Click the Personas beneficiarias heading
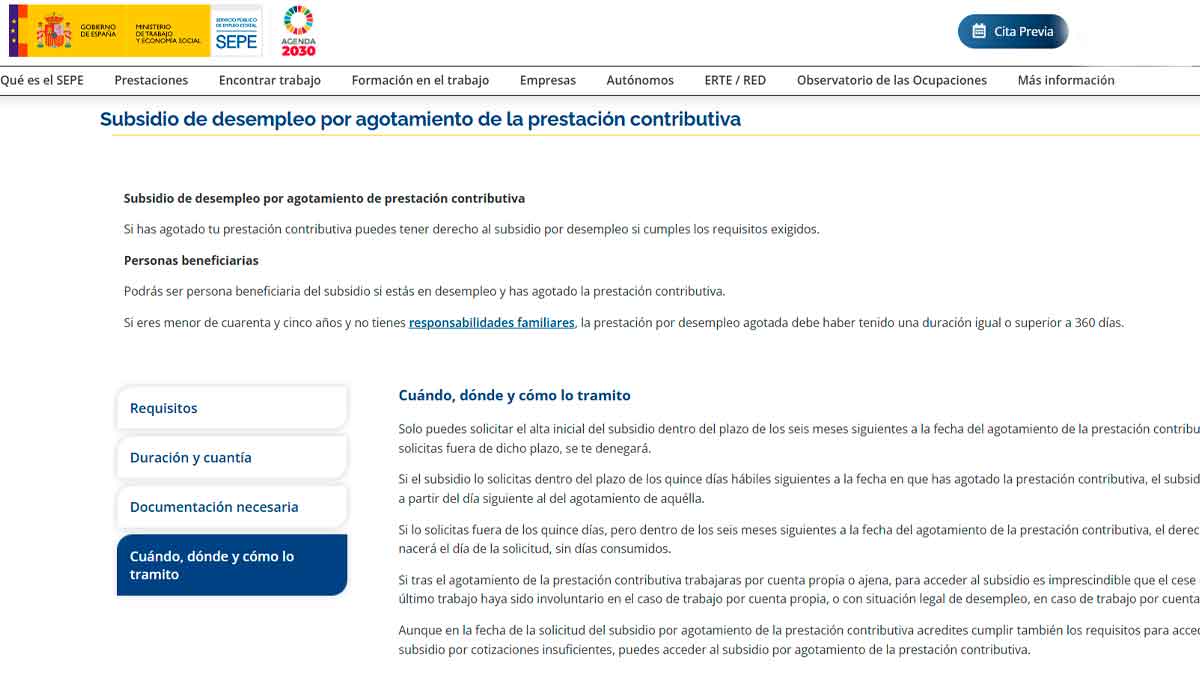 point(191,261)
